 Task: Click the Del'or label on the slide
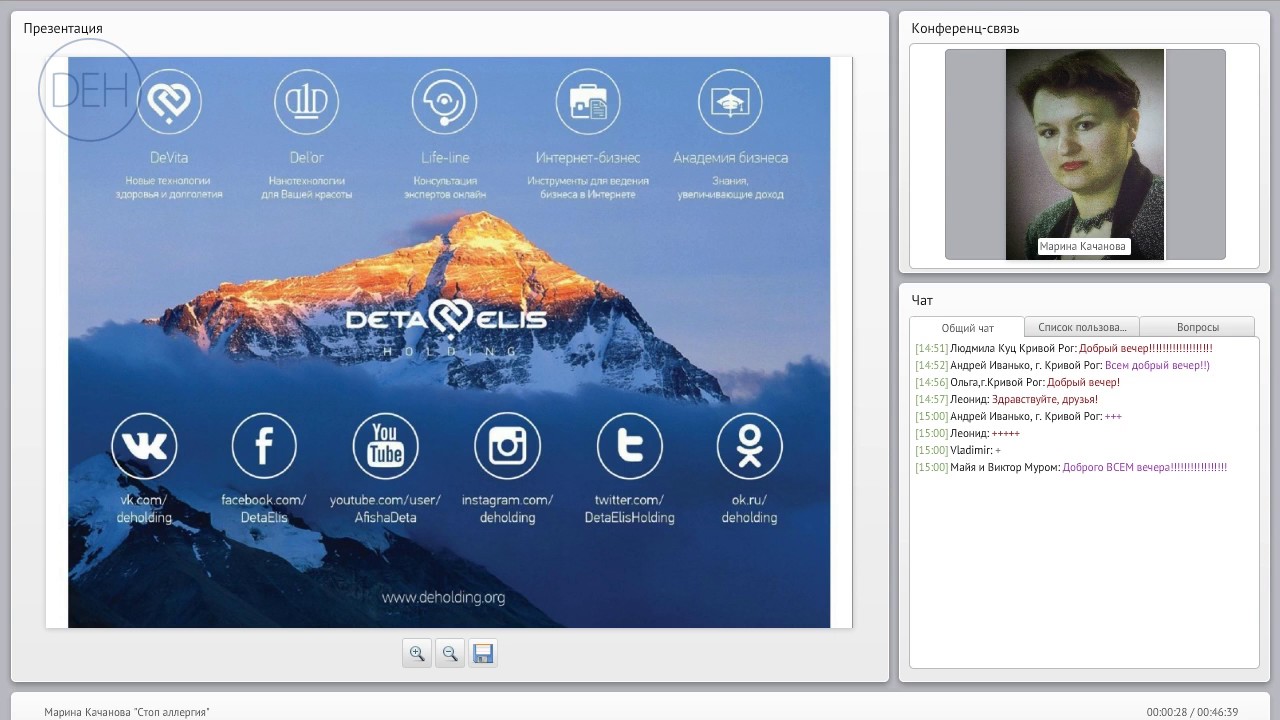click(x=306, y=157)
